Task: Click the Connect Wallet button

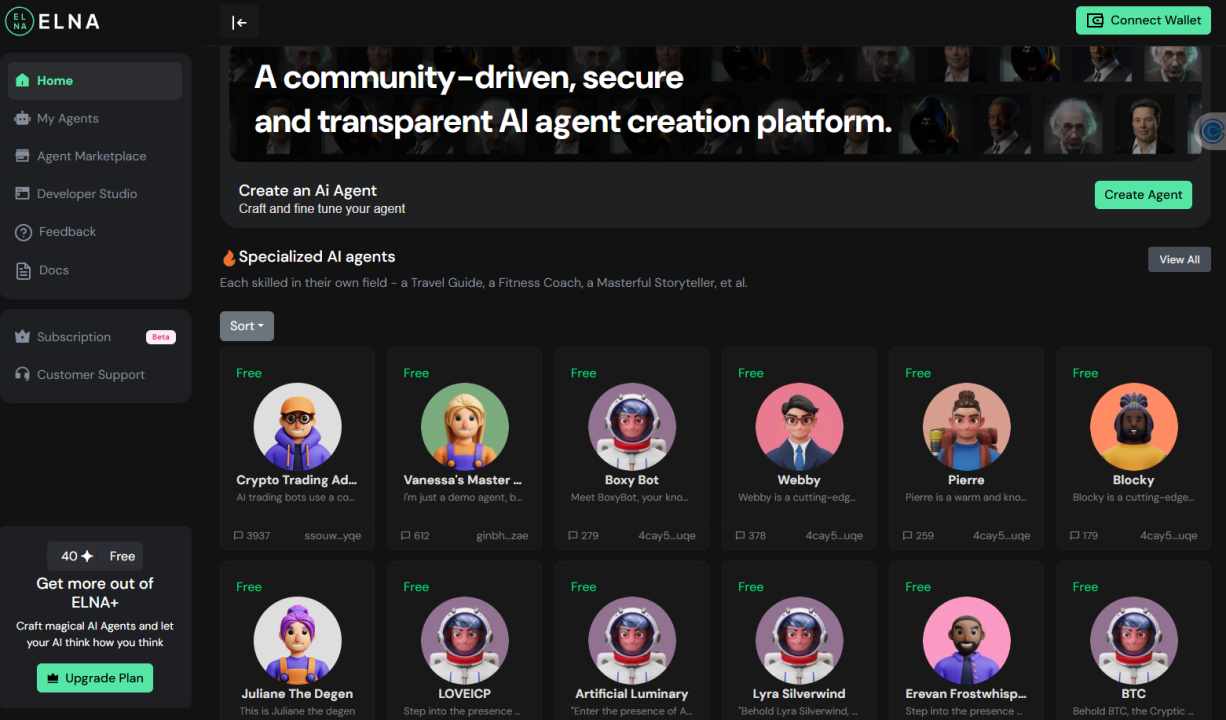Action: tap(1143, 20)
